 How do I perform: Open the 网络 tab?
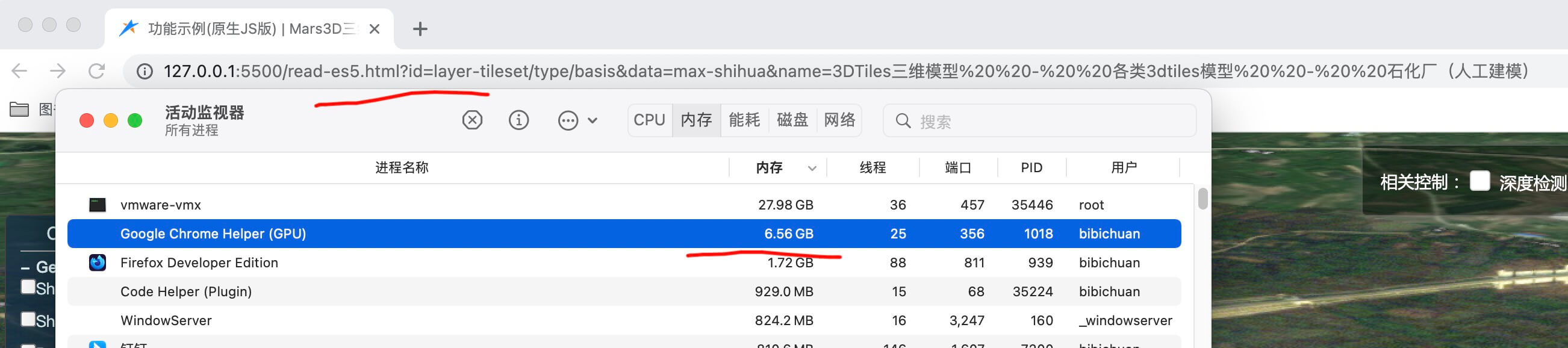[x=839, y=120]
